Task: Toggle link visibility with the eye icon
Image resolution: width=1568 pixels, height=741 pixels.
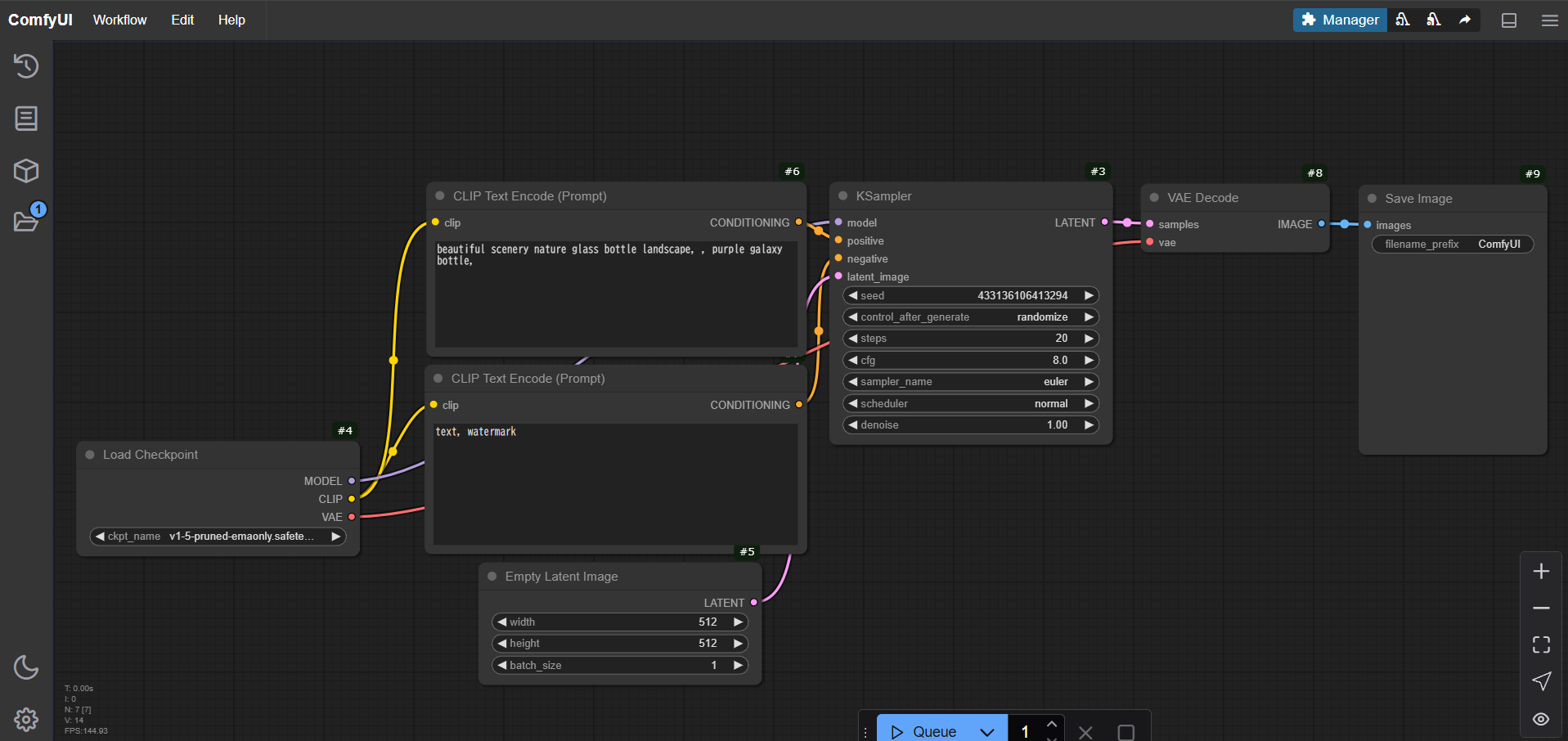Action: pyautogui.click(x=1541, y=719)
